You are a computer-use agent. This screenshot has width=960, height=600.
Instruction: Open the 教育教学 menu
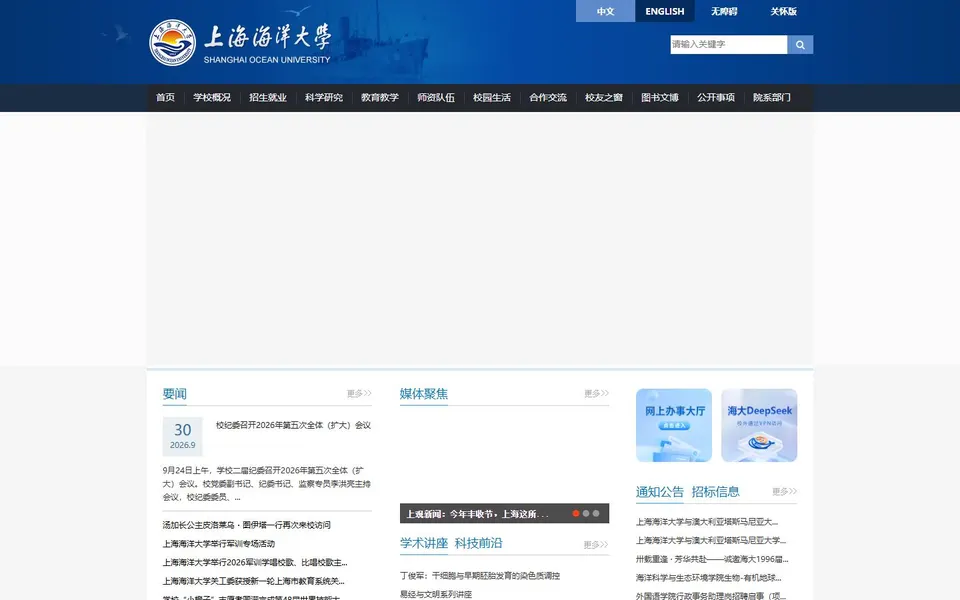(380, 97)
